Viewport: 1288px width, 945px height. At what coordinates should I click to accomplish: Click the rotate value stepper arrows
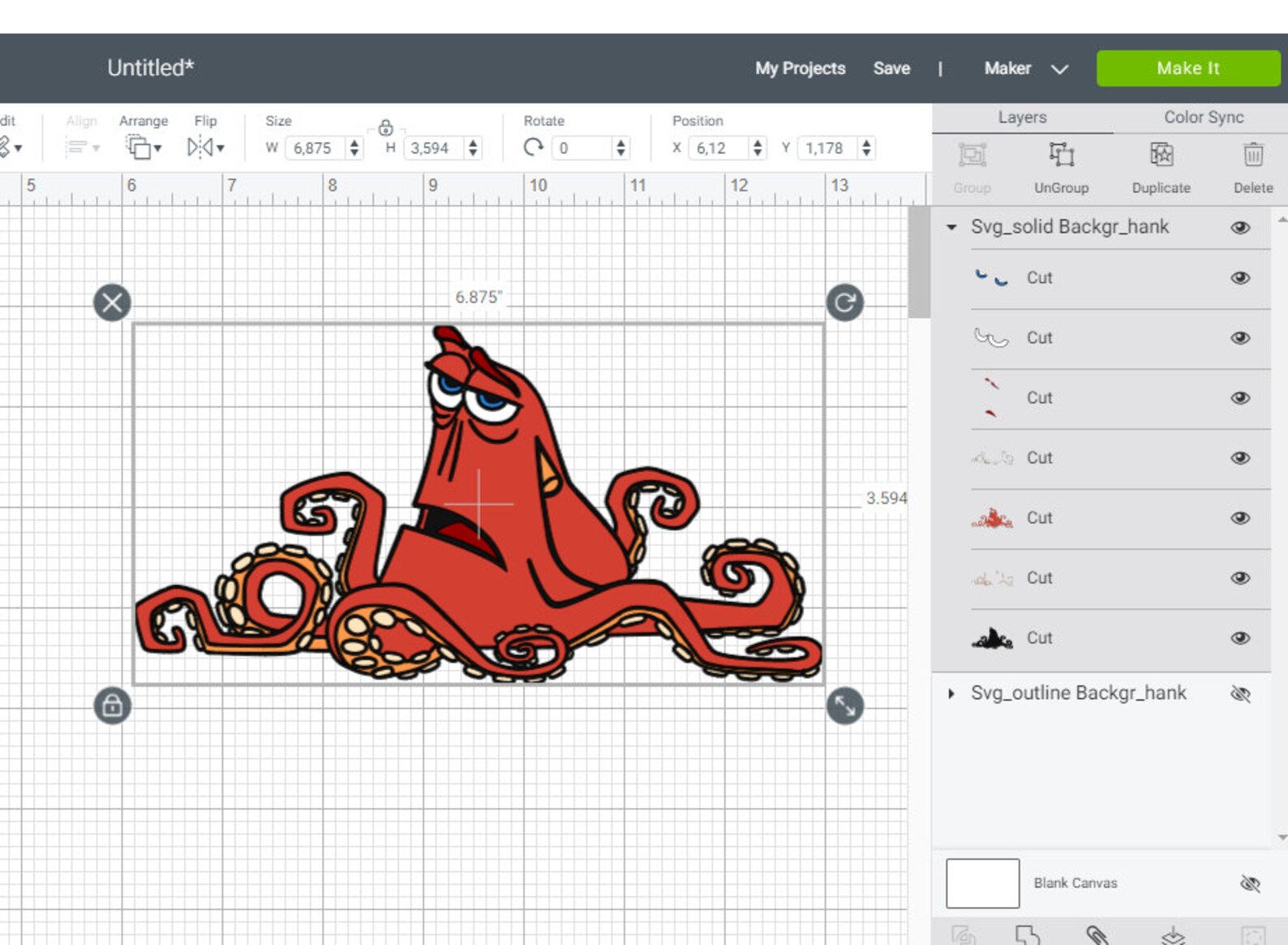click(620, 148)
